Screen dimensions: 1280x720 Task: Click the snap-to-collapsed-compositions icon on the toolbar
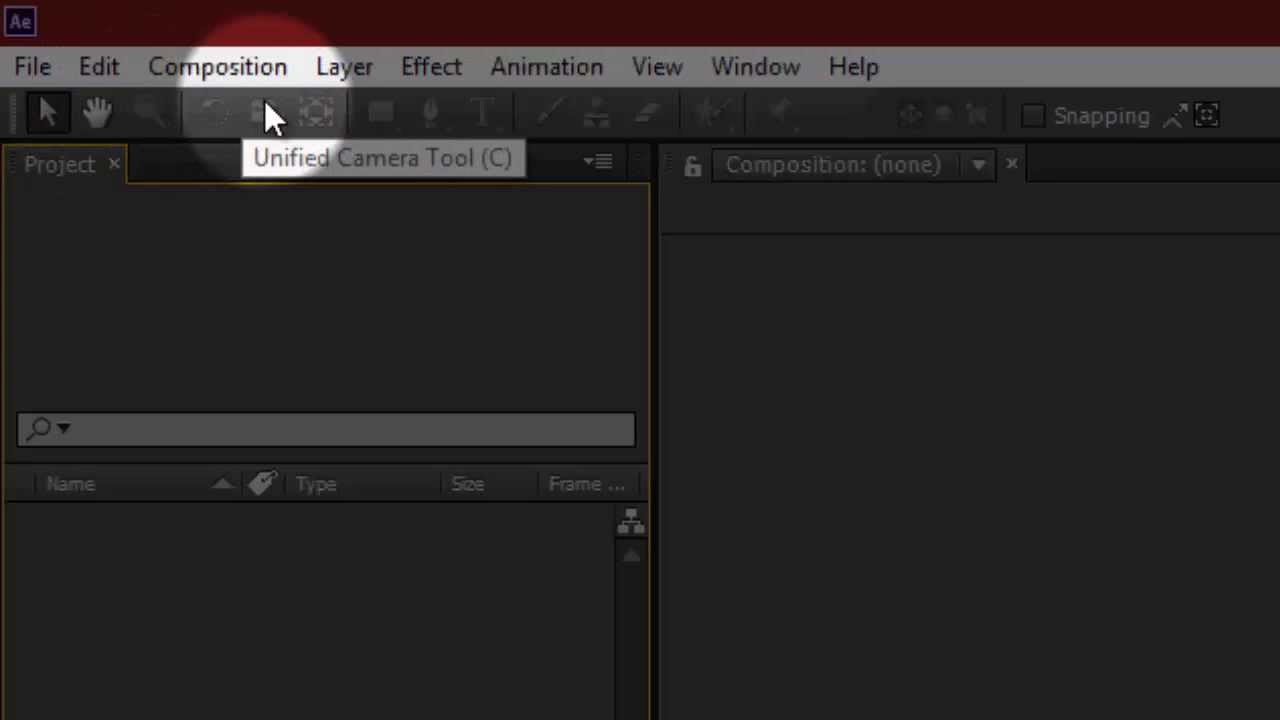[x=1207, y=115]
